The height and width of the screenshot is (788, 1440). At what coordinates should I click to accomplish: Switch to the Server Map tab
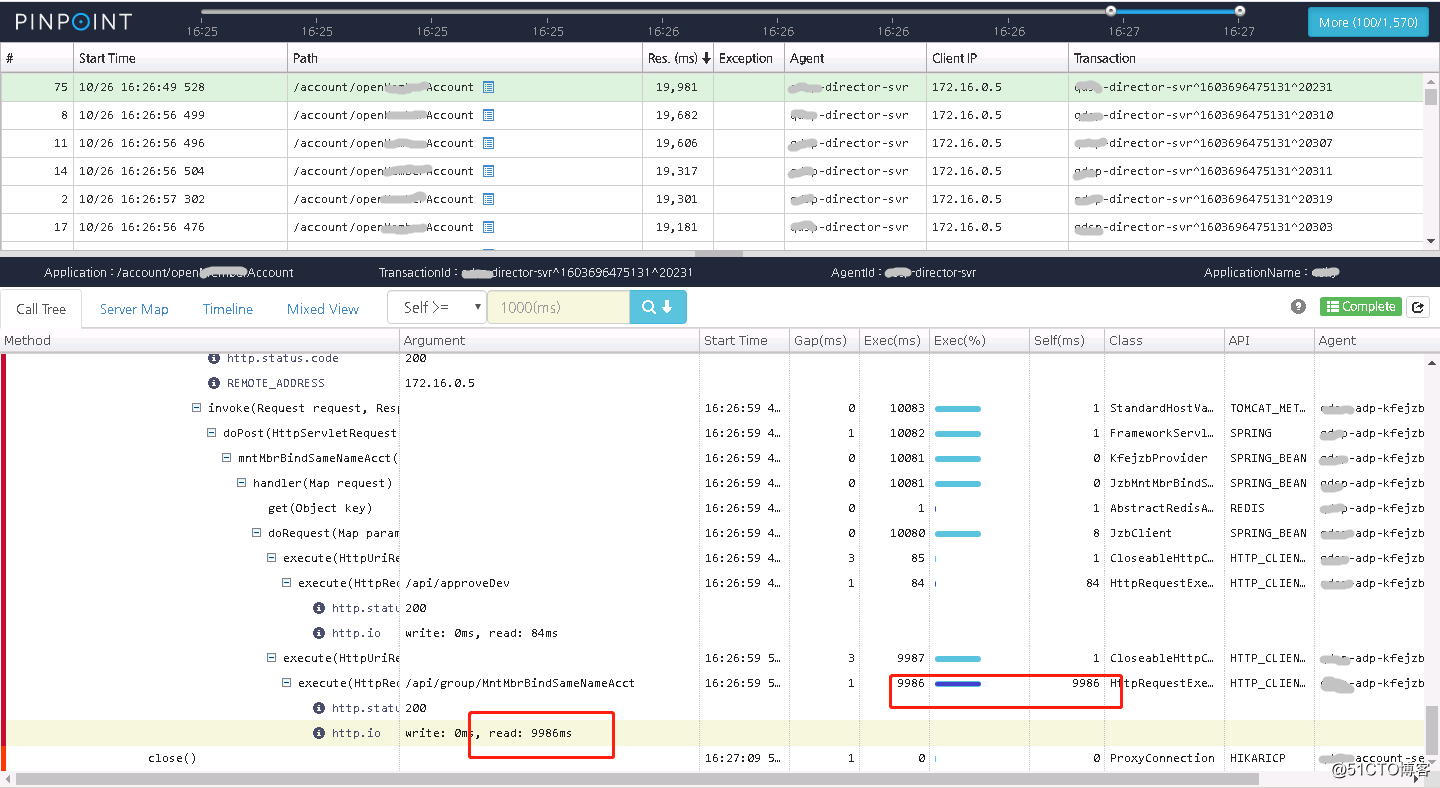pyautogui.click(x=134, y=309)
